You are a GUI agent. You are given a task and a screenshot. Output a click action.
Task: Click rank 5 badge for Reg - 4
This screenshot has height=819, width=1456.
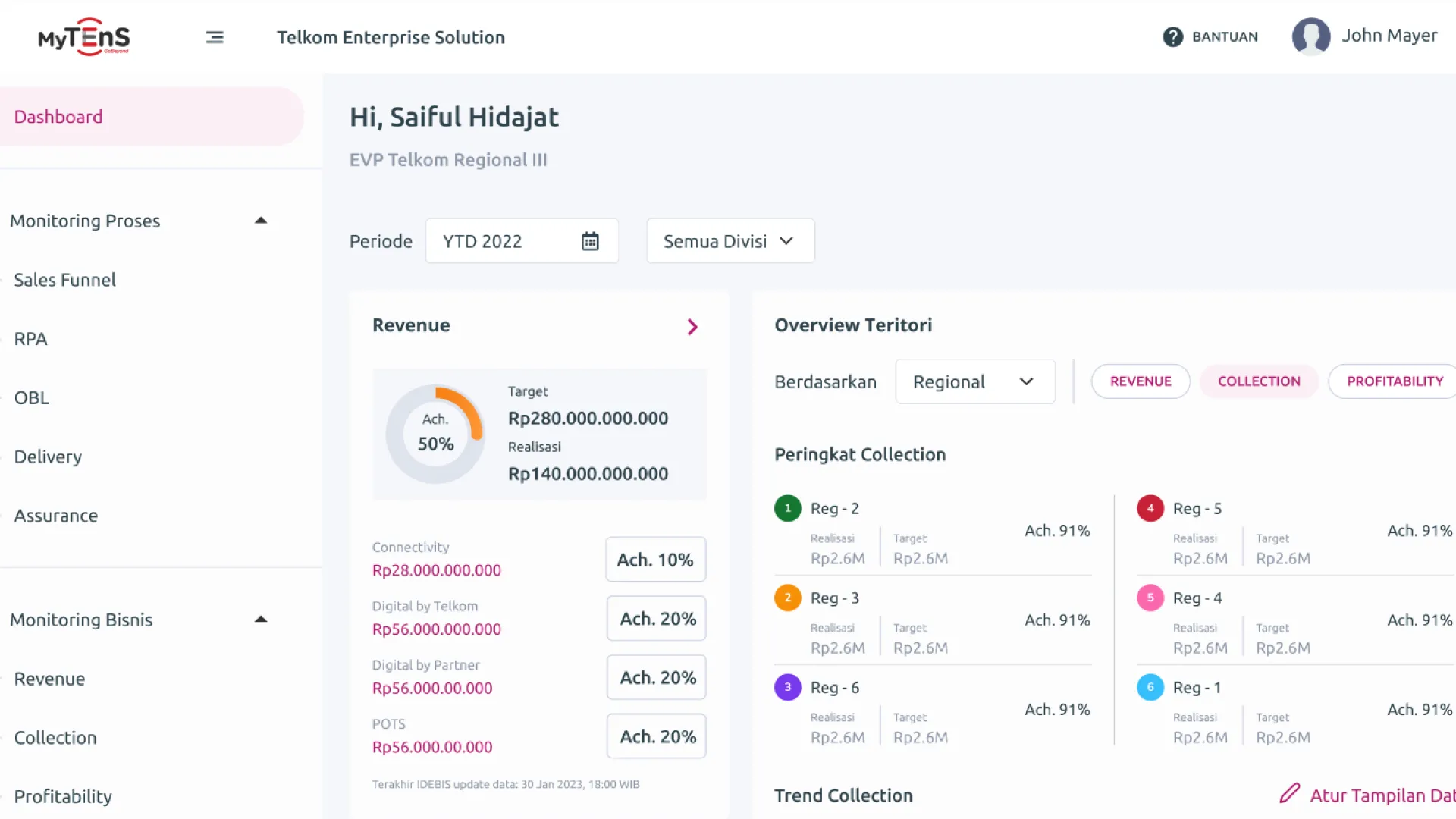tap(1150, 598)
